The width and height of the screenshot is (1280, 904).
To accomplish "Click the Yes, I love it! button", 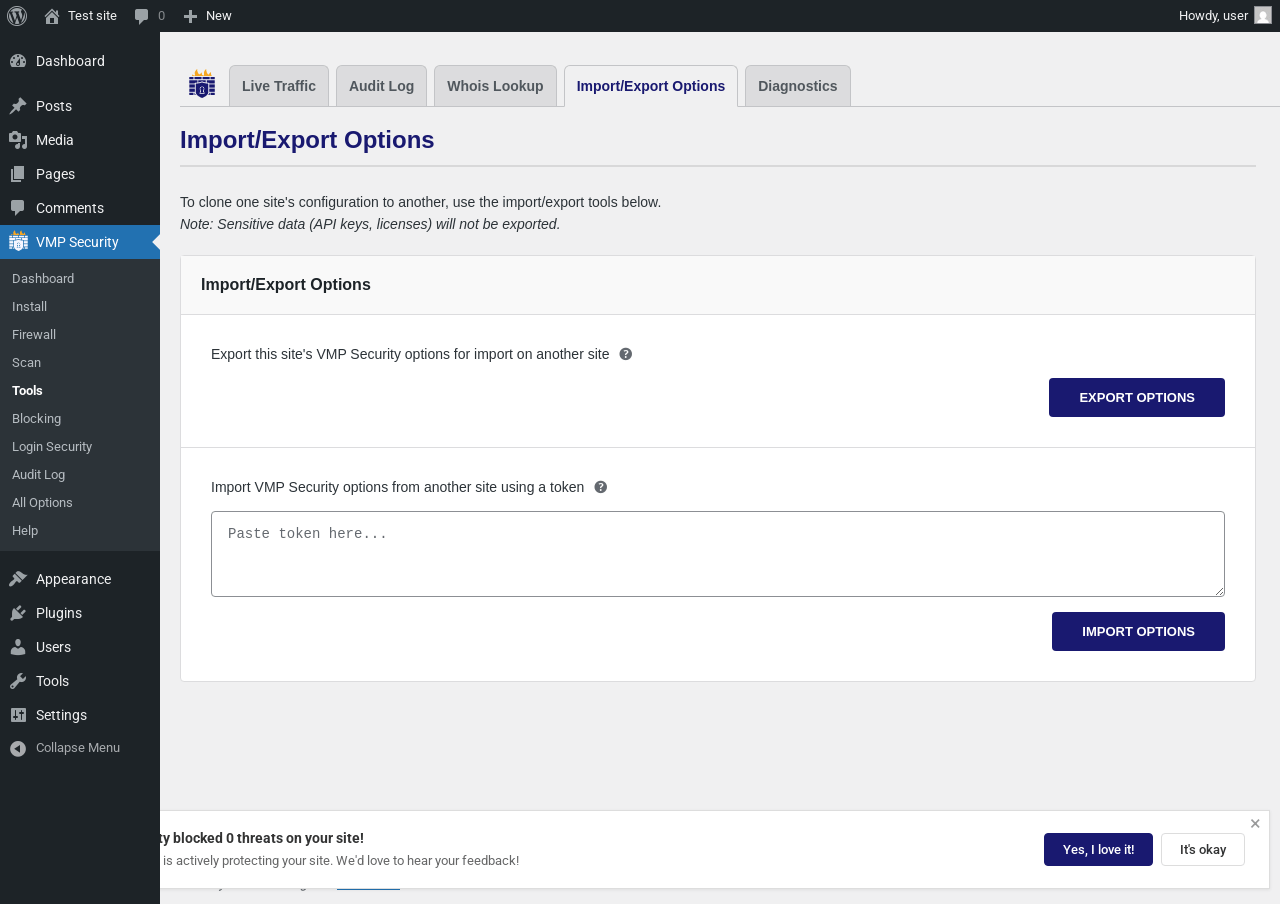I will coord(1098,849).
